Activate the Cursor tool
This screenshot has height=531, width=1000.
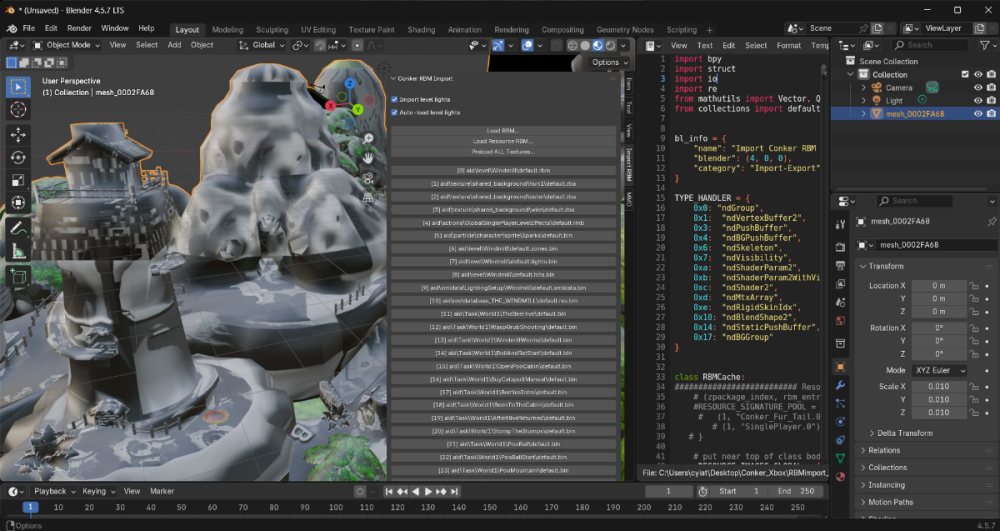18,110
